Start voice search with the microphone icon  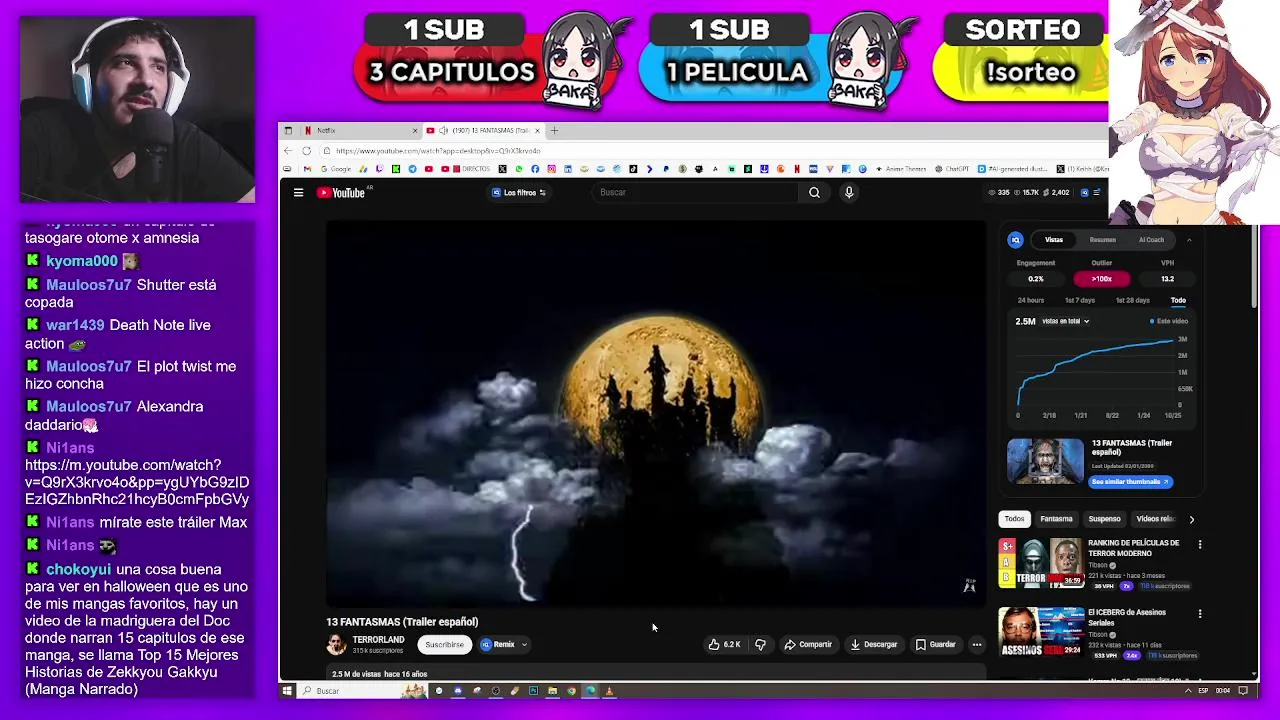849,193
